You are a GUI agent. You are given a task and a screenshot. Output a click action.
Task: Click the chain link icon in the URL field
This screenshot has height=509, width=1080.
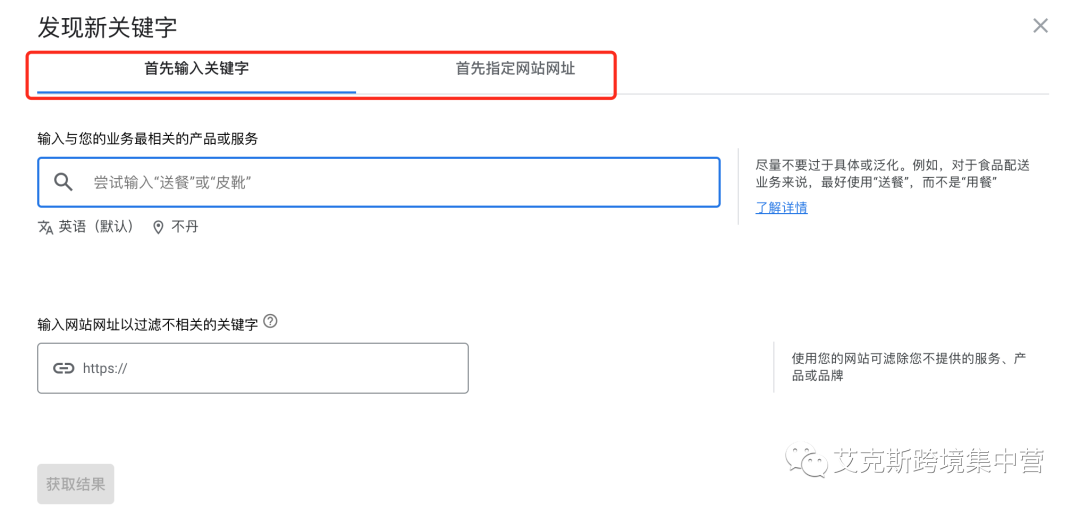click(x=64, y=368)
